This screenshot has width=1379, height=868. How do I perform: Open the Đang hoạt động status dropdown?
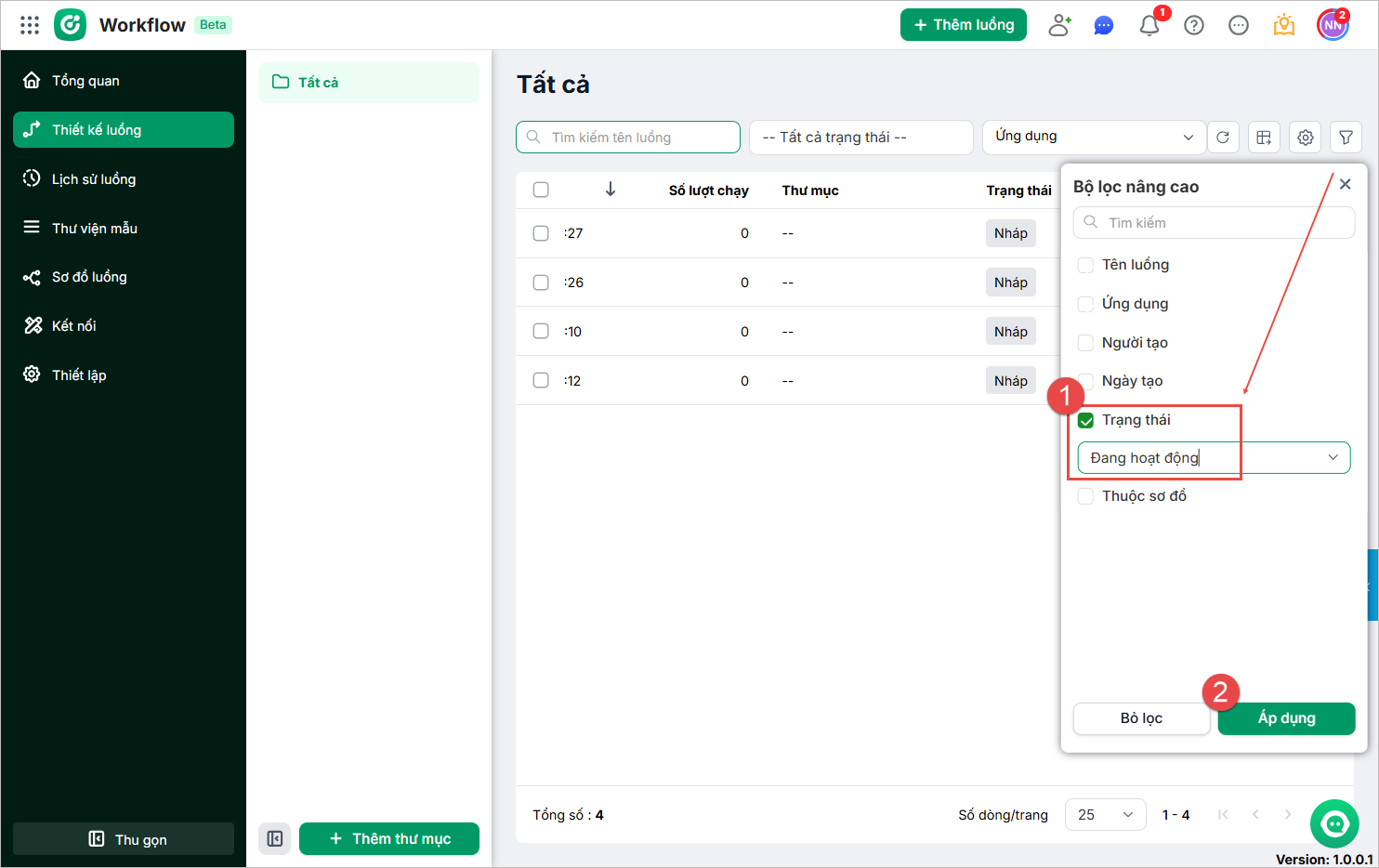click(x=1213, y=457)
